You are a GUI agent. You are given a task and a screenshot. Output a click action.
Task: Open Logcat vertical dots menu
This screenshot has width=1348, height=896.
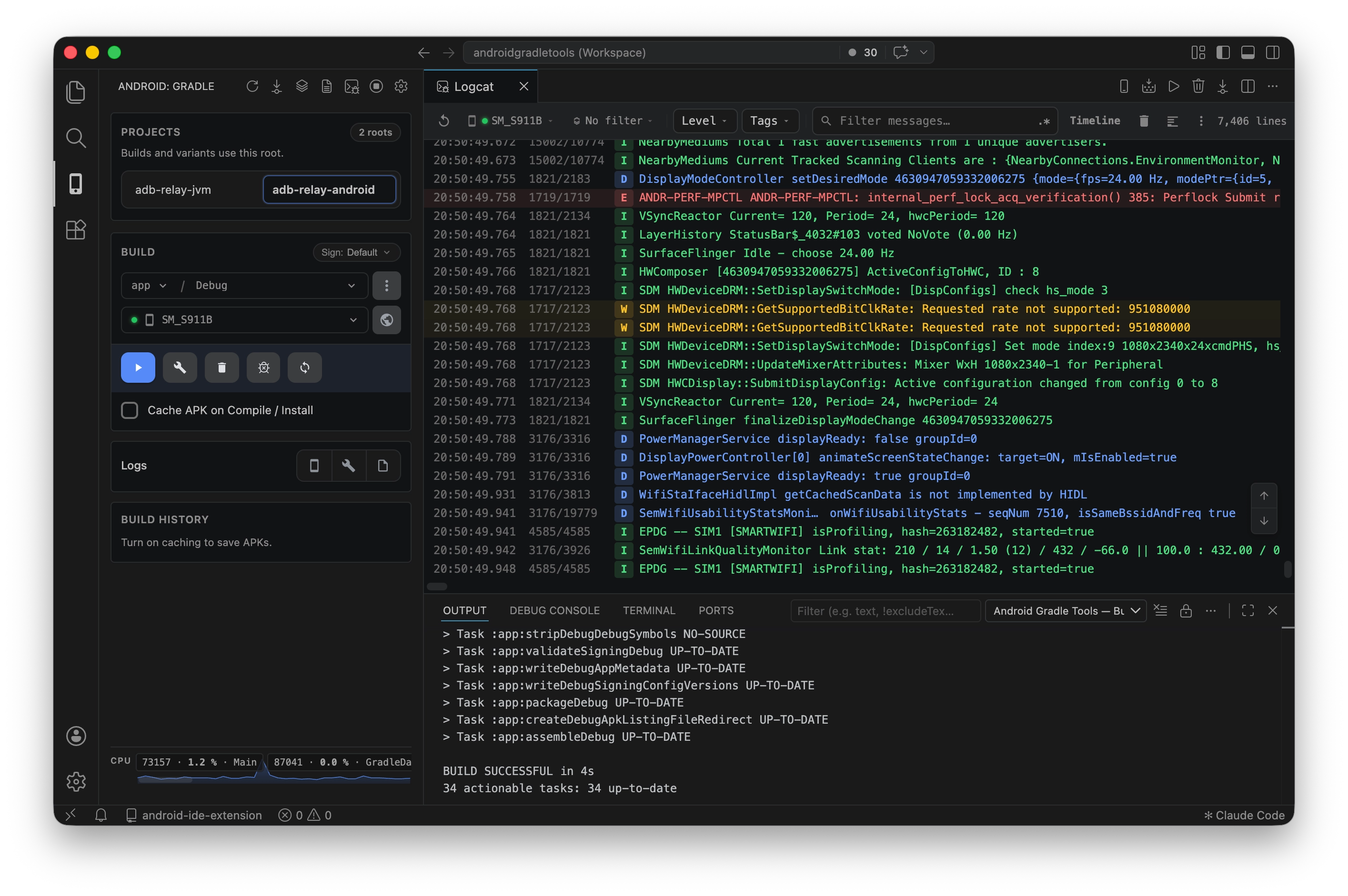(1200, 120)
